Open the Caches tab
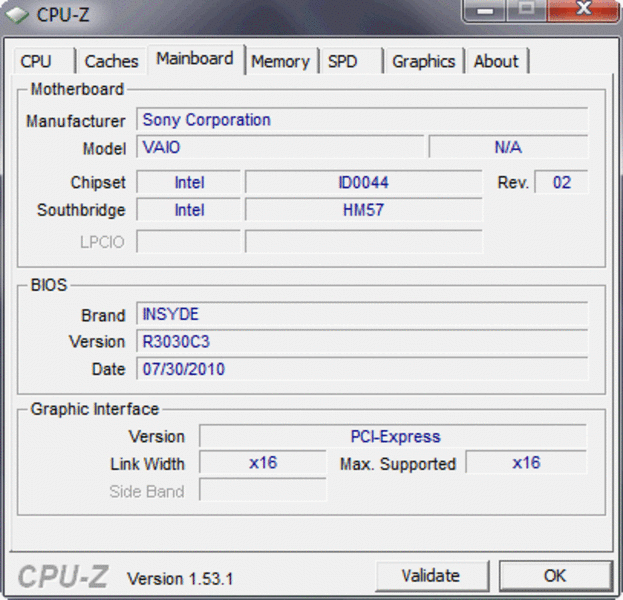Viewport: 623px width, 600px height. (111, 61)
